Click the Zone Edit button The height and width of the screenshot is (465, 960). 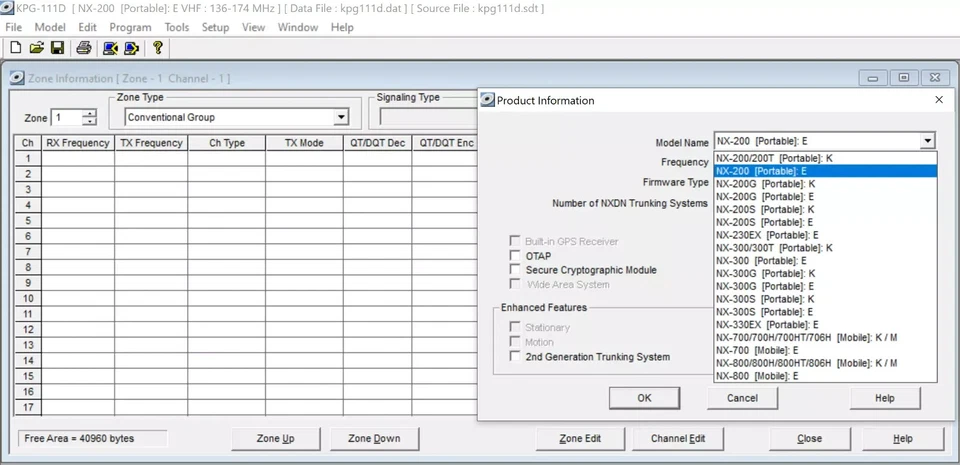[580, 438]
